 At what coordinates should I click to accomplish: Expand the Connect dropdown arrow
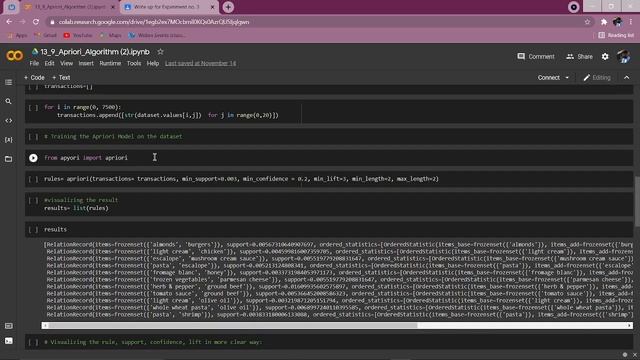[x=567, y=78]
